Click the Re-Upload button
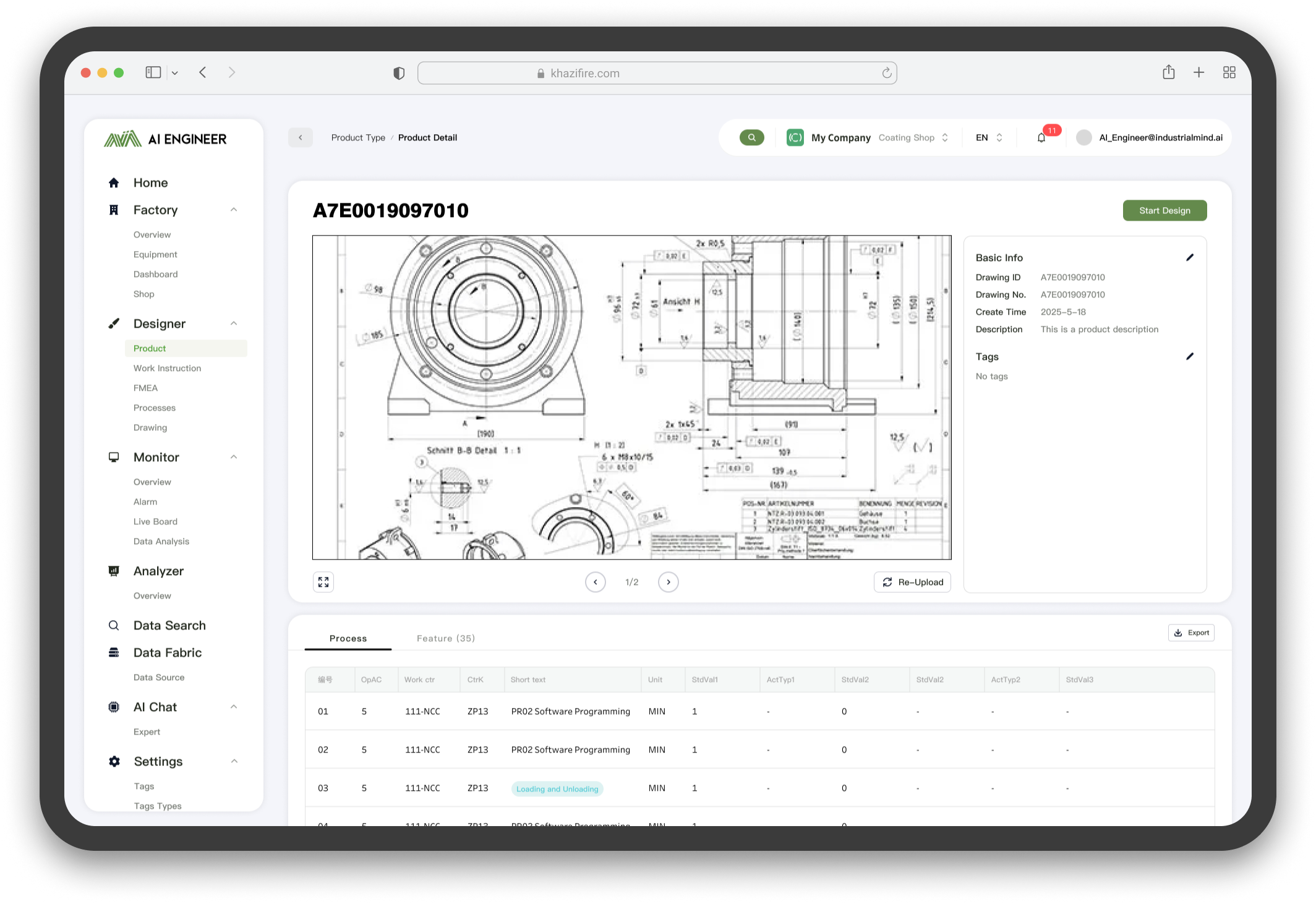This screenshot has height=904, width=1316. coord(912,582)
